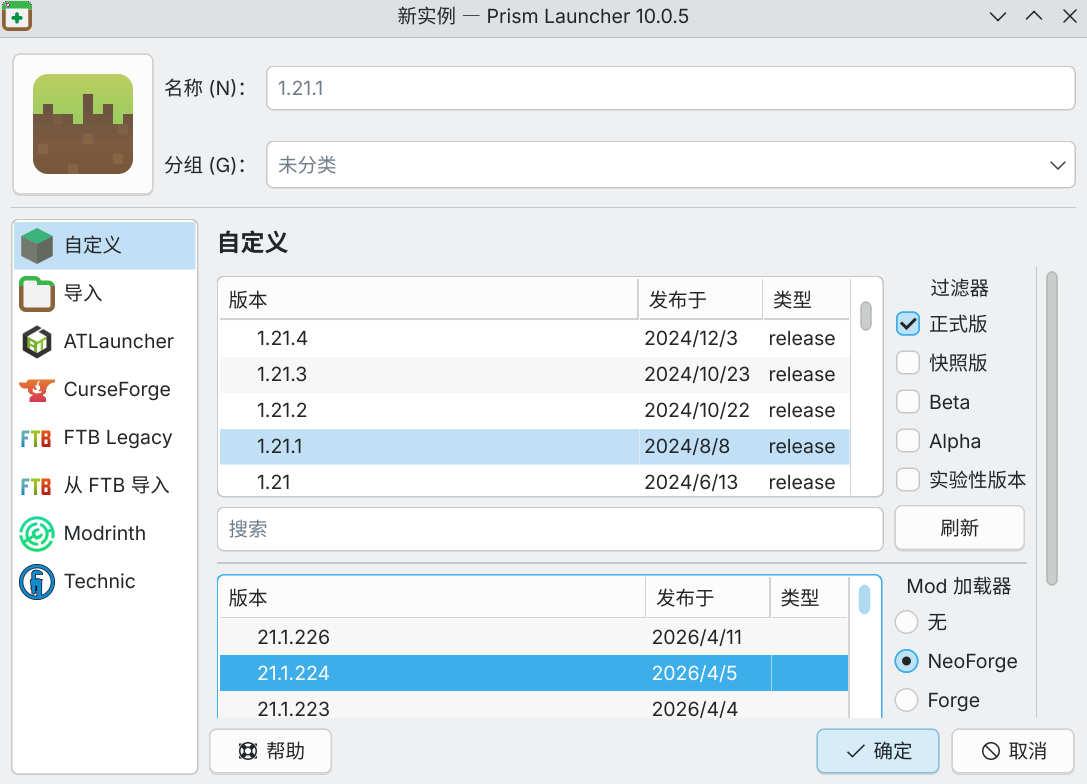Click the 搜索 search field

click(550, 529)
